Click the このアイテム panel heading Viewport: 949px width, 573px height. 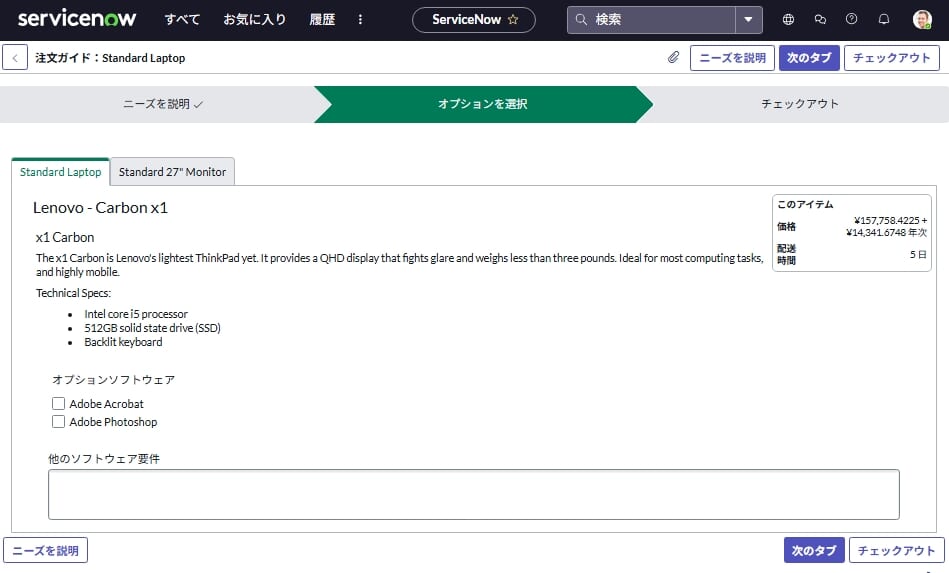pos(805,205)
